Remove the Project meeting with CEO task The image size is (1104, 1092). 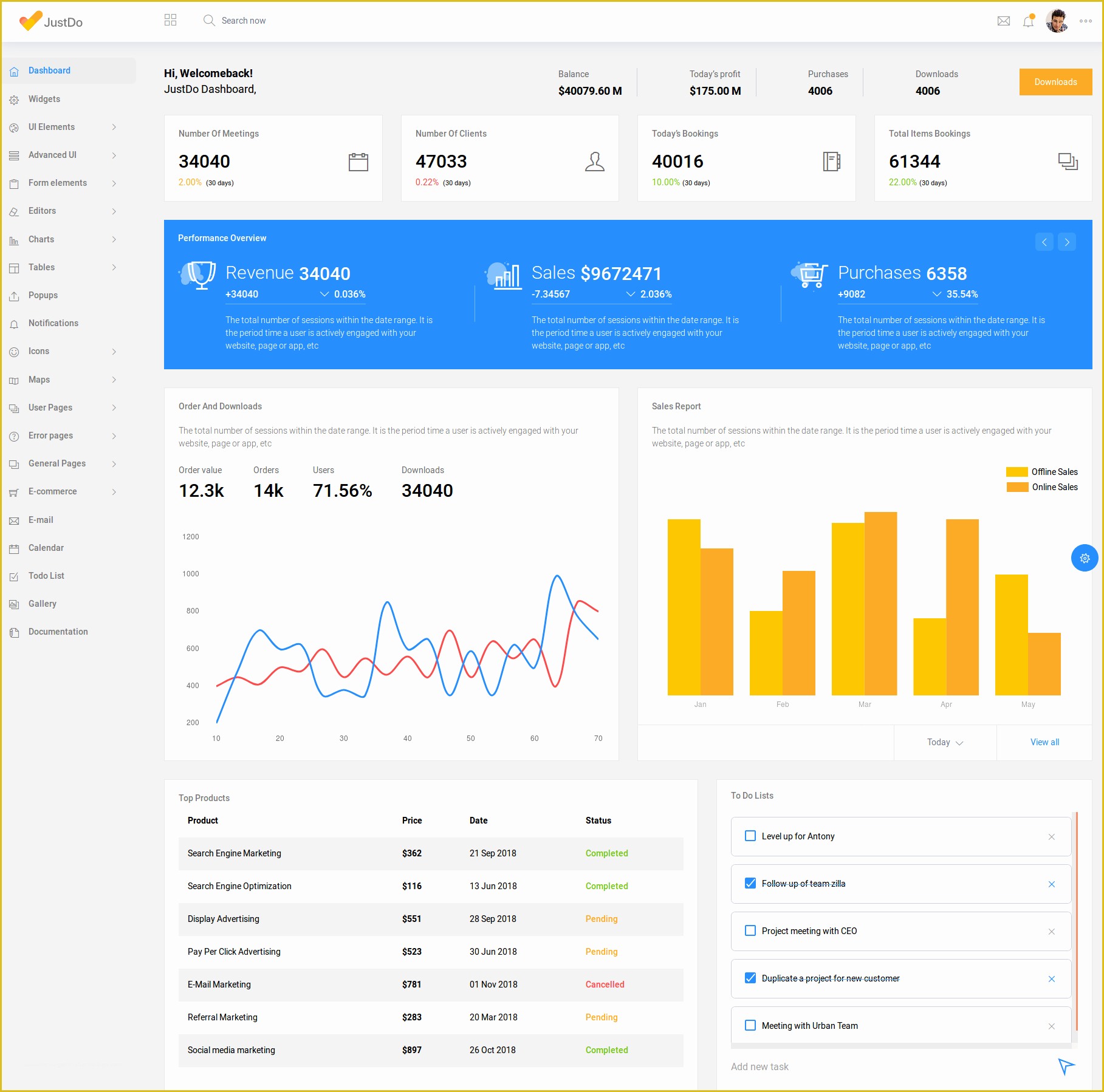click(1052, 932)
